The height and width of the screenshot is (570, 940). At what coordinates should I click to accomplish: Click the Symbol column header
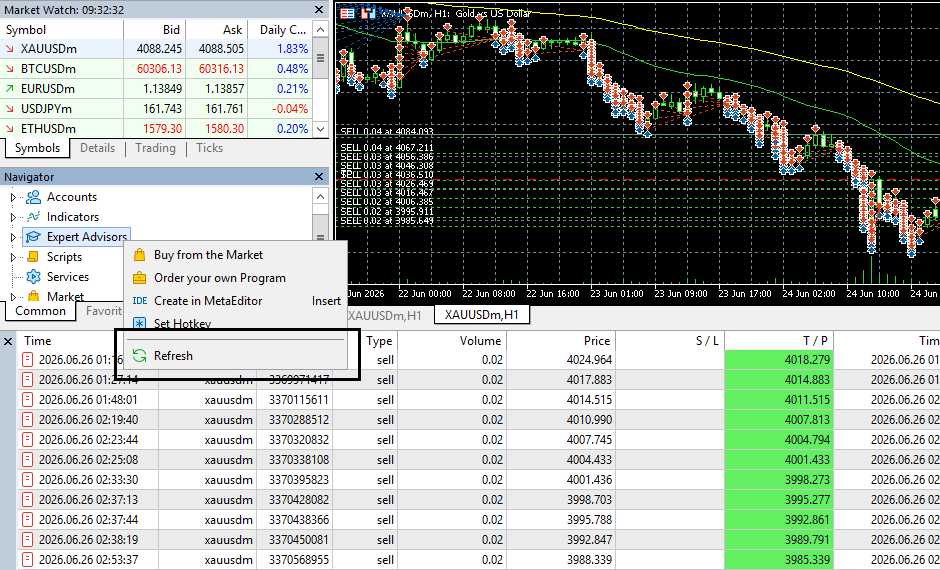pos(62,29)
